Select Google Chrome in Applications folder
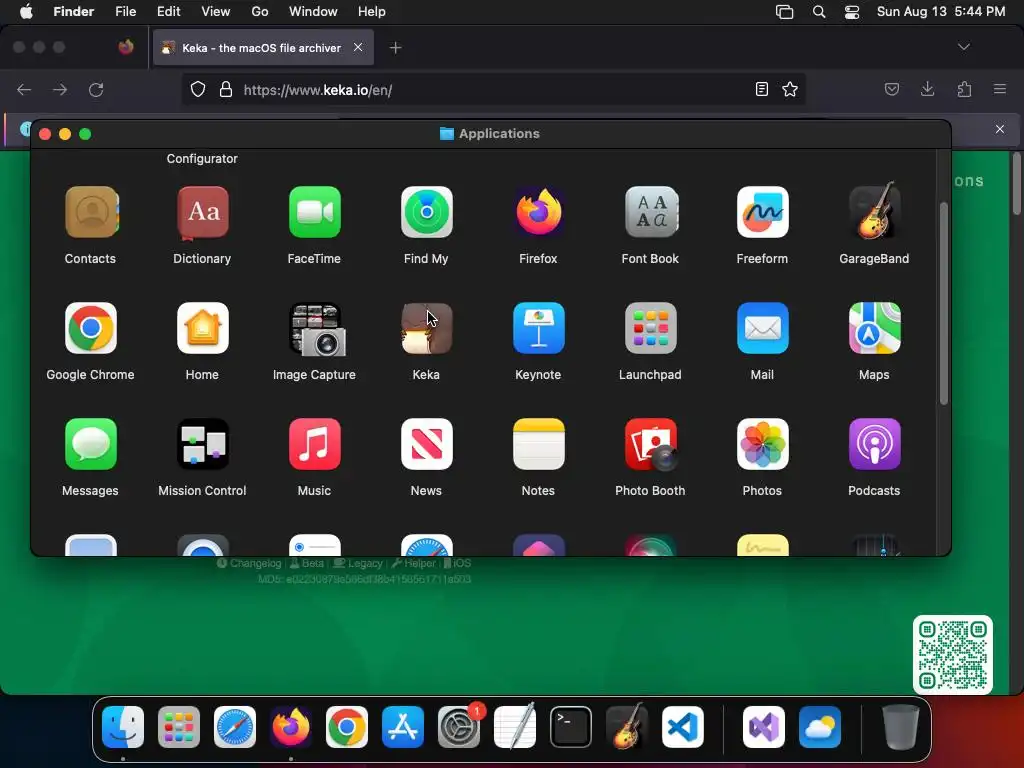 [91, 328]
